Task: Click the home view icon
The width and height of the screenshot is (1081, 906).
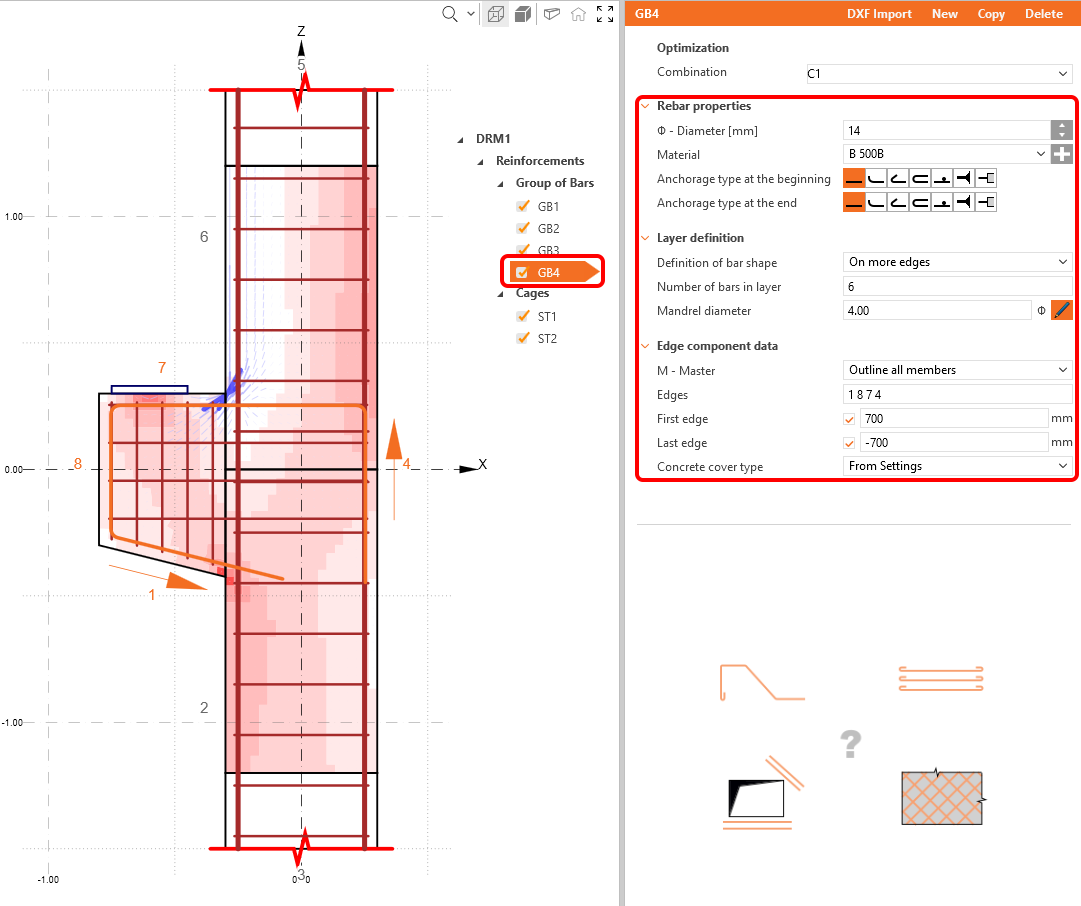Action: 578,13
